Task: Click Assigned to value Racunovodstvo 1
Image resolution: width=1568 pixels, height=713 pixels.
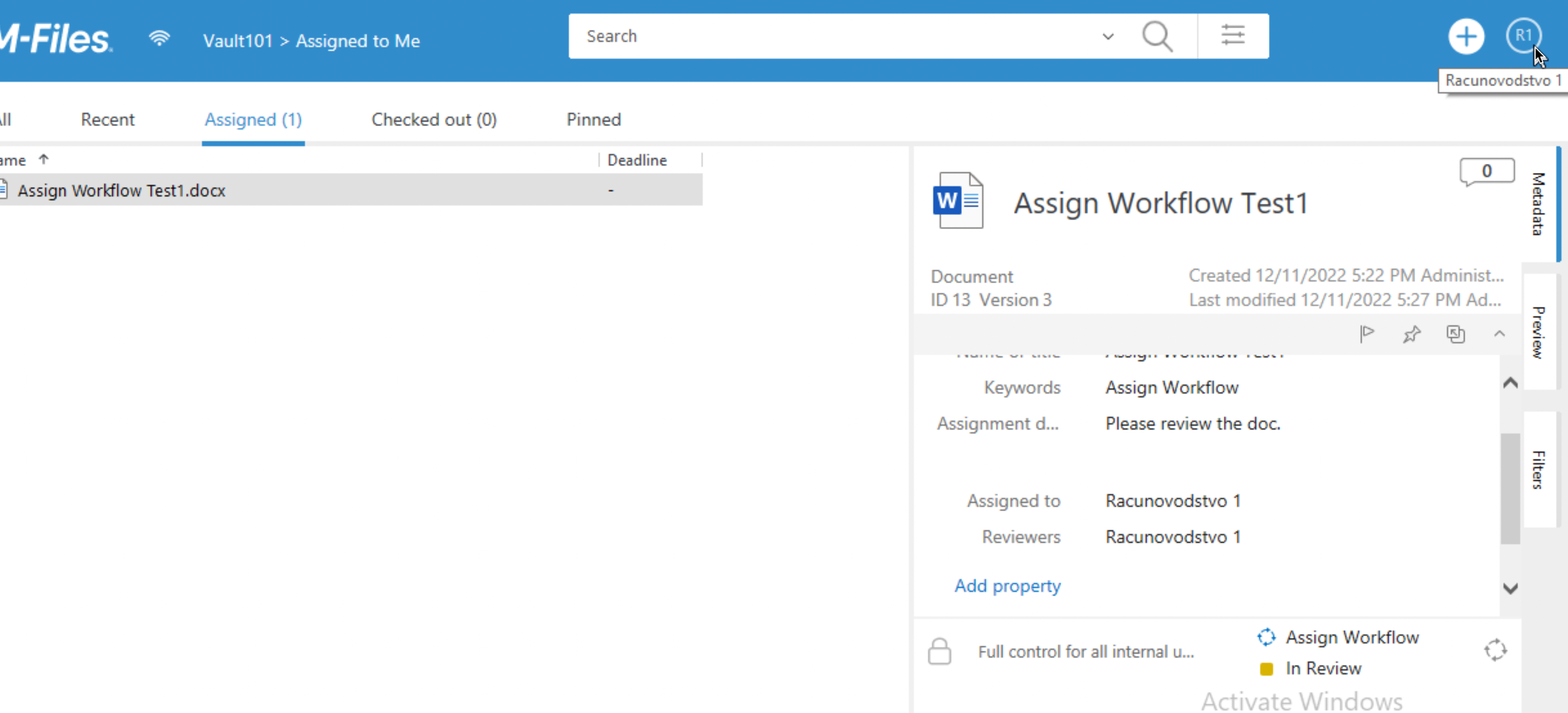Action: pyautogui.click(x=1172, y=501)
